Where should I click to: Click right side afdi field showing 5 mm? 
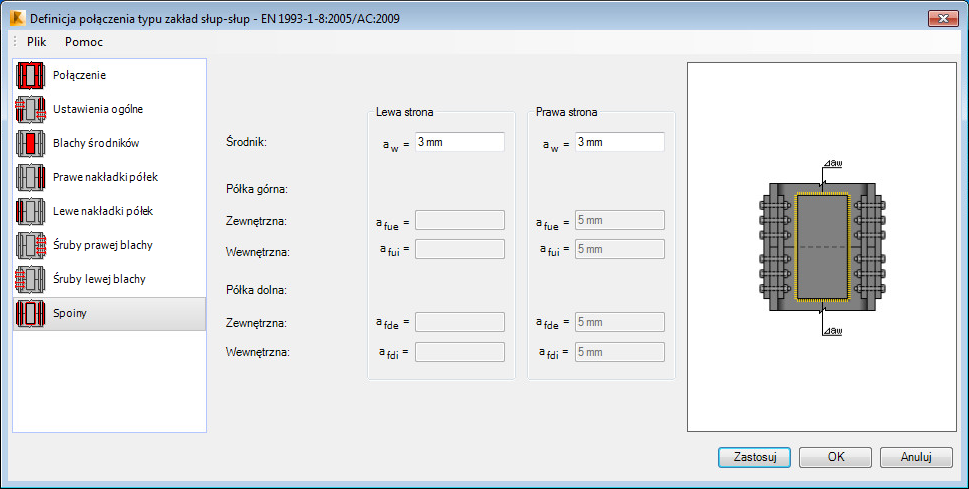pyautogui.click(x=620, y=352)
